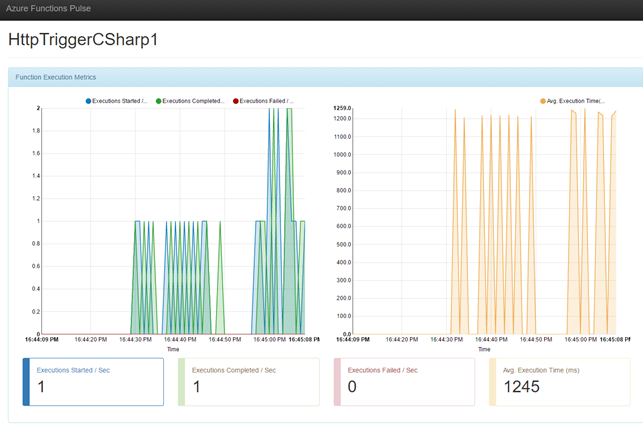Select the Executions Started / Sec card
This screenshot has height=428, width=643.
93,382
